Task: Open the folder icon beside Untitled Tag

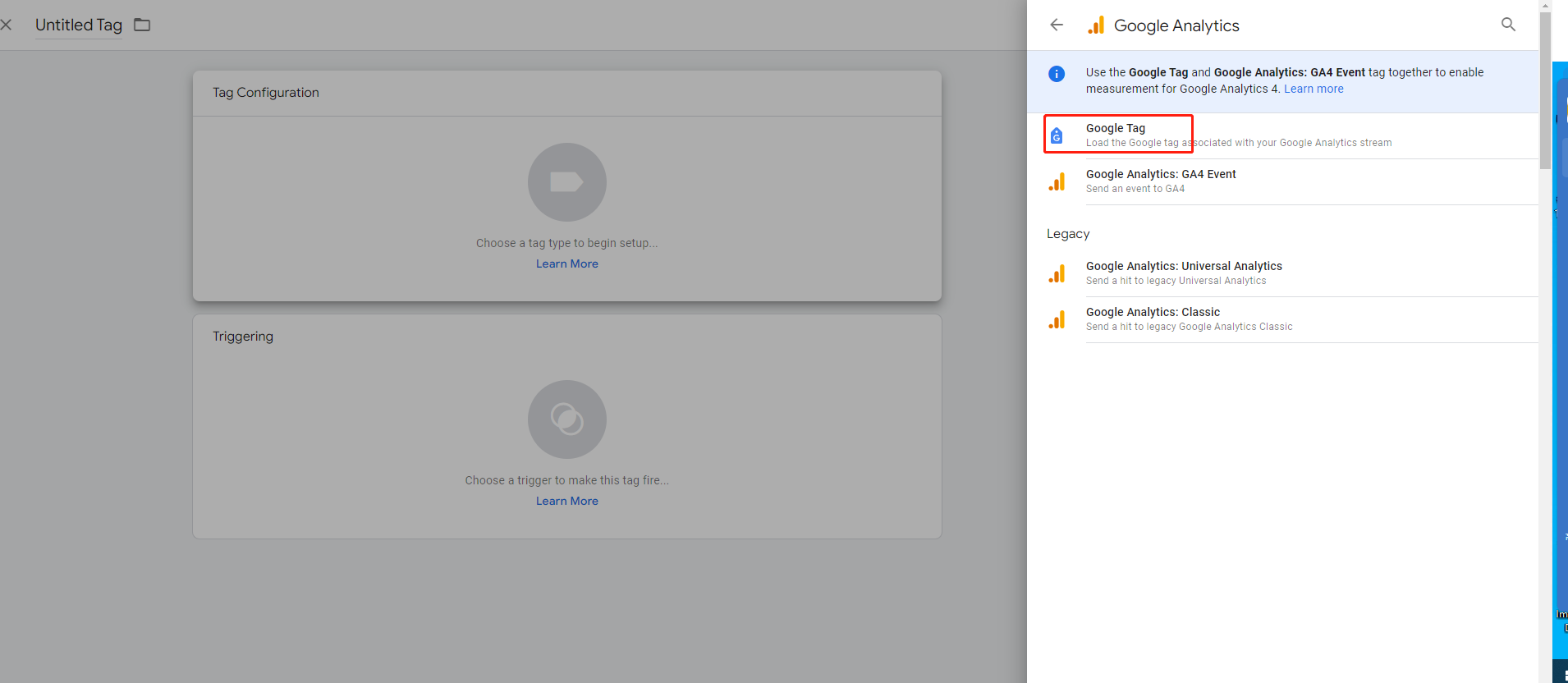Action: (142, 25)
